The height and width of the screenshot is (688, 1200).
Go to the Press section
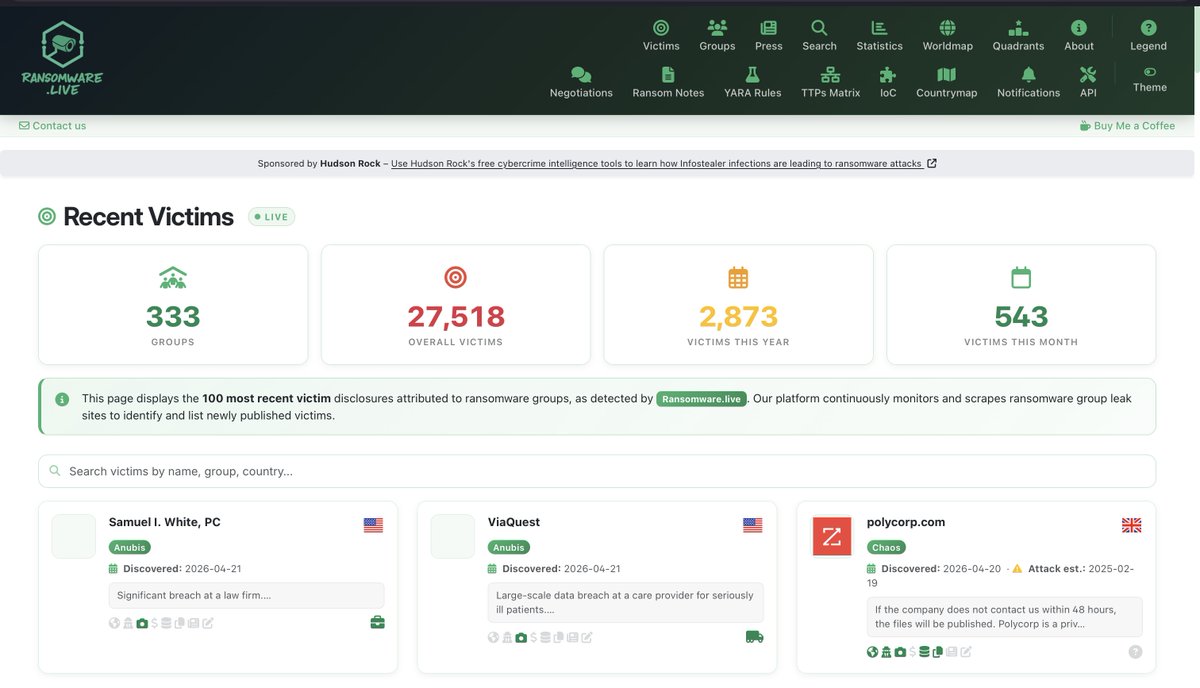click(x=769, y=35)
